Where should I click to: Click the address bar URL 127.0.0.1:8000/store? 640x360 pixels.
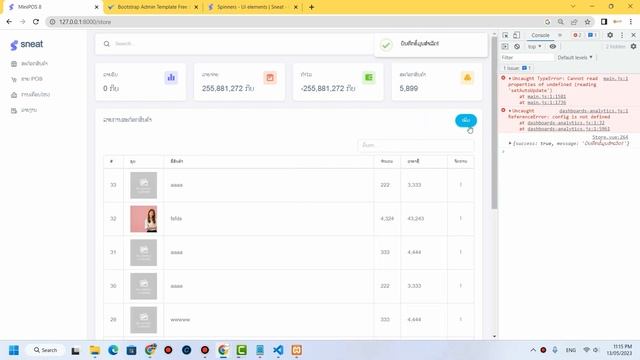pos(85,22)
